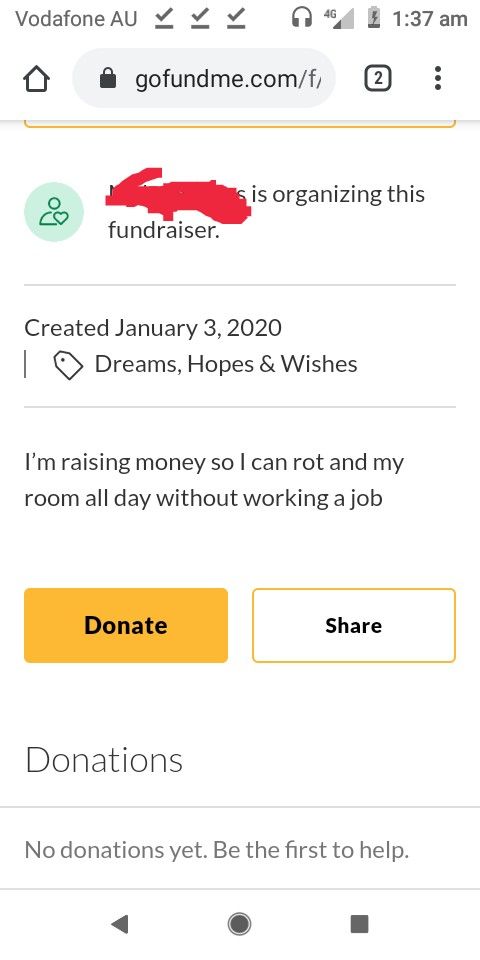Tap the Chrome home icon
480x960 pixels.
click(x=36, y=78)
